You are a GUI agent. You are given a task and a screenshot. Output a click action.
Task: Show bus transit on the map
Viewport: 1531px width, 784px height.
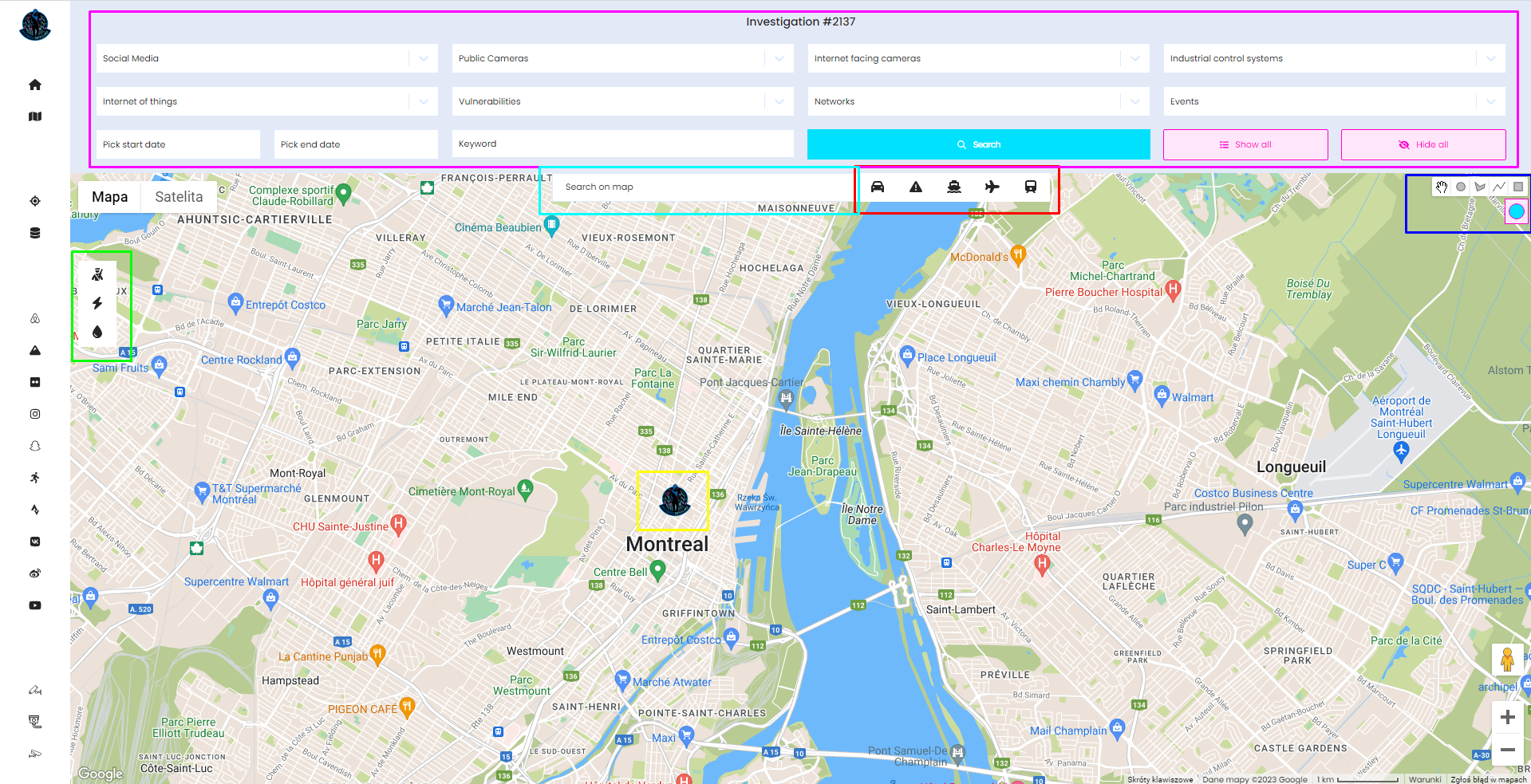[x=1031, y=187]
